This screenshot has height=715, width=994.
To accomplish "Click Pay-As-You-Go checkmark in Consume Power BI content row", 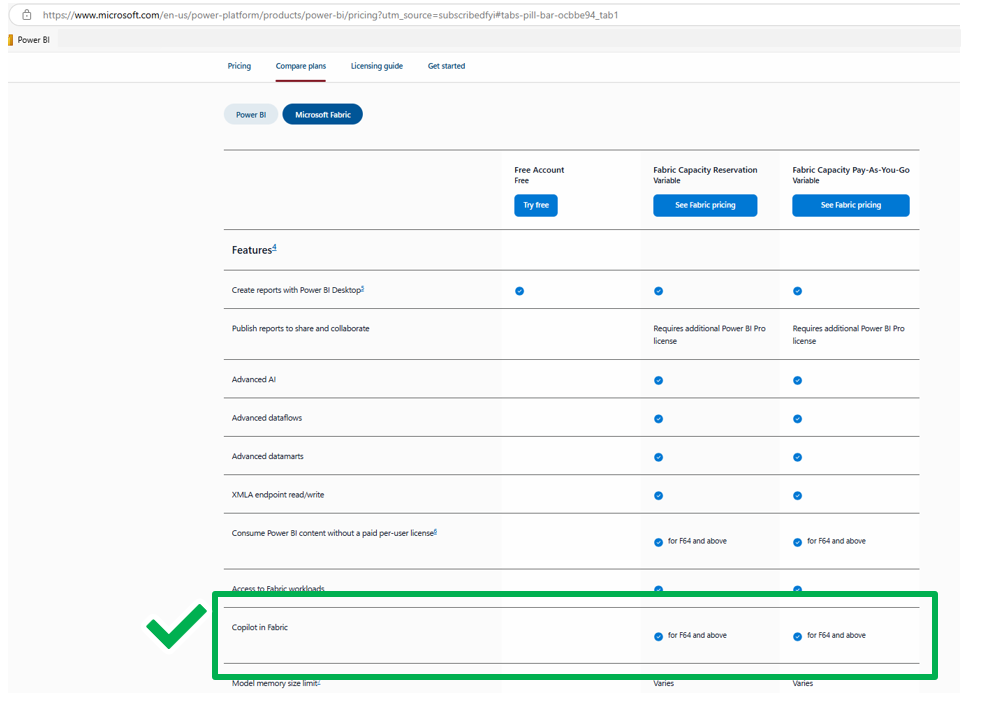I will tap(797, 543).
